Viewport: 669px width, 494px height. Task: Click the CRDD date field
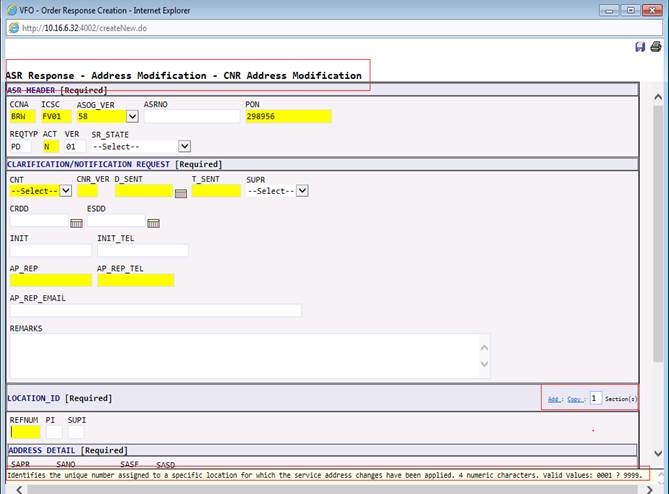(x=39, y=221)
